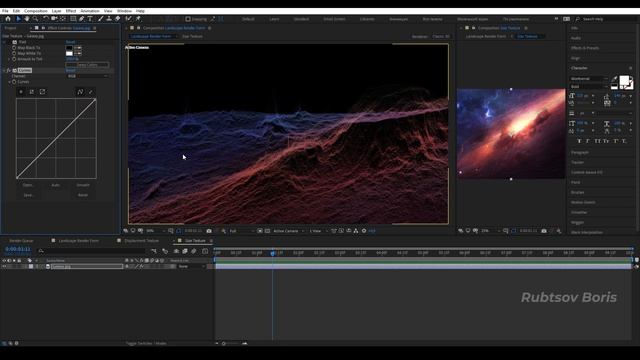
Task: Switch to Displacement Texture timeline tab
Action: click(141, 241)
